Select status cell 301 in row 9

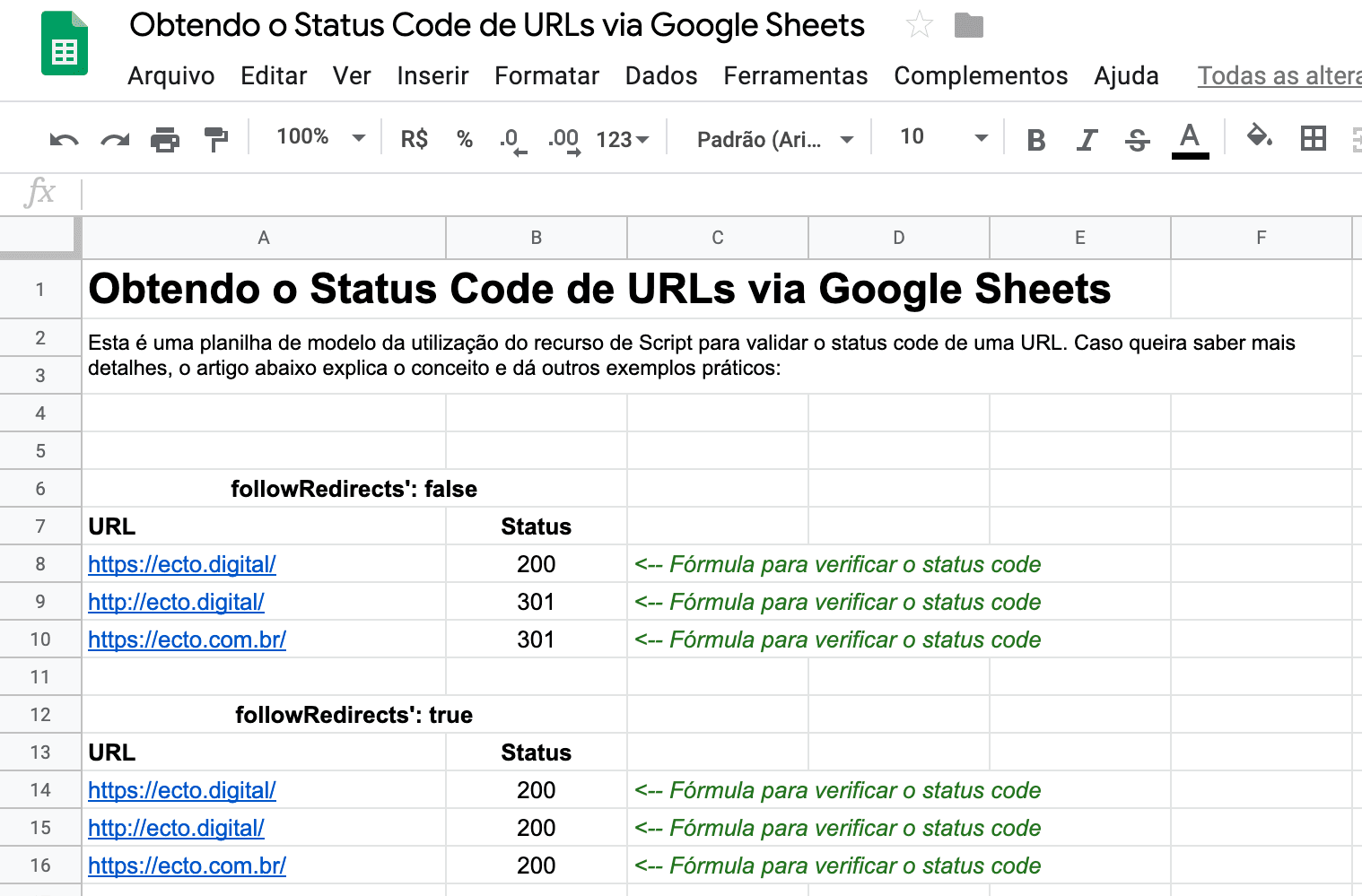537,602
